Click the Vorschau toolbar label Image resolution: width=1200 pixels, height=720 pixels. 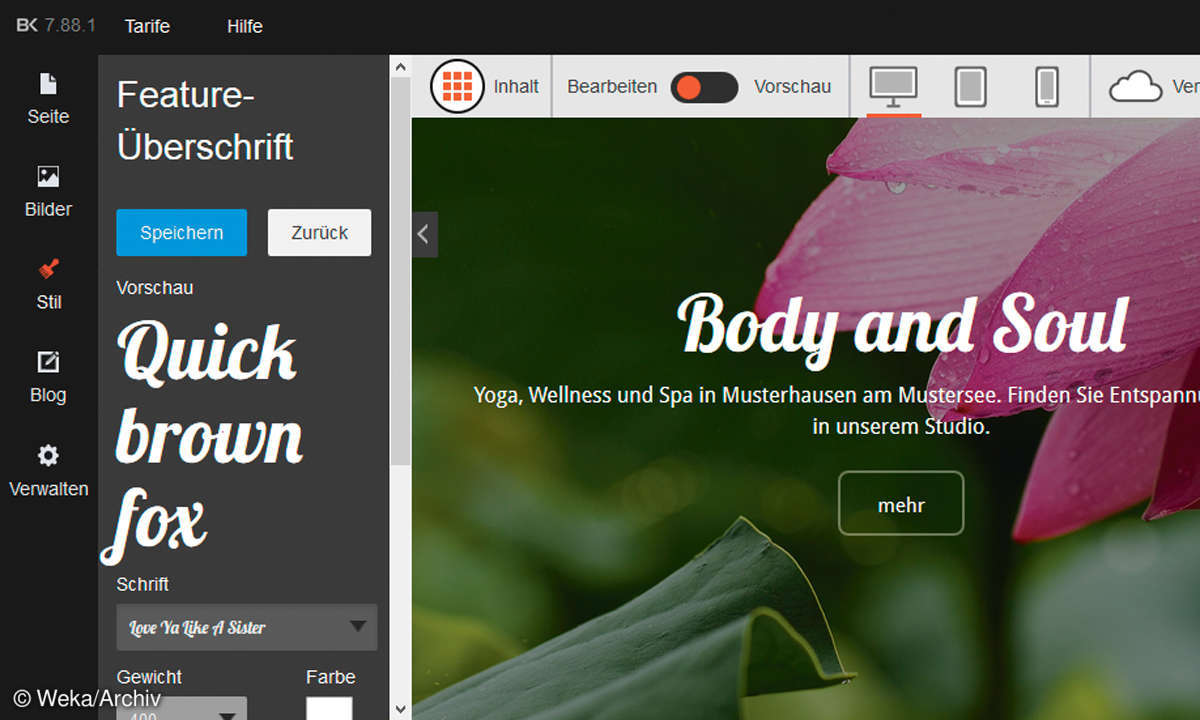[793, 87]
